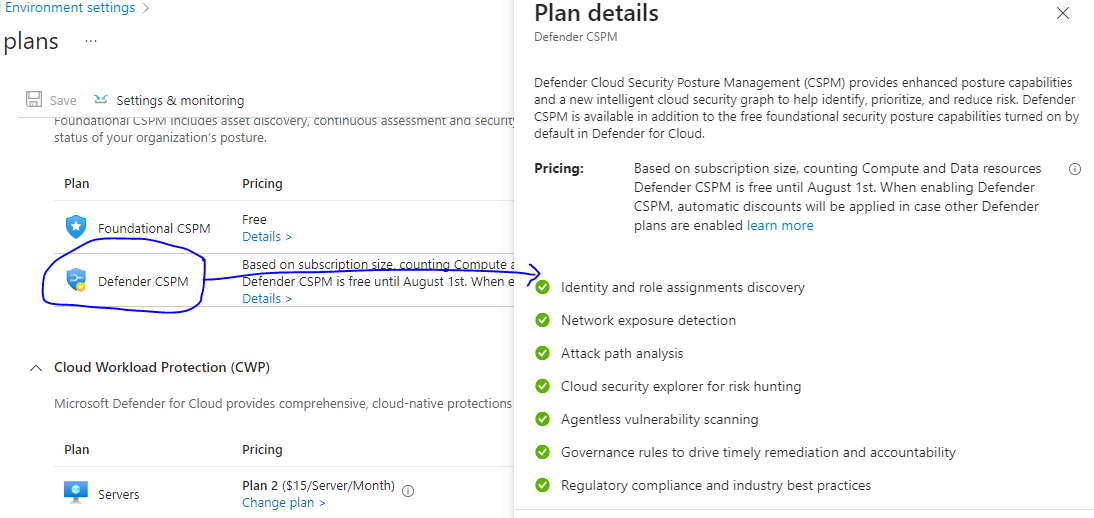Go to Environment settings breadcrumb
The width and height of the screenshot is (1094, 518).
pyautogui.click(x=70, y=8)
